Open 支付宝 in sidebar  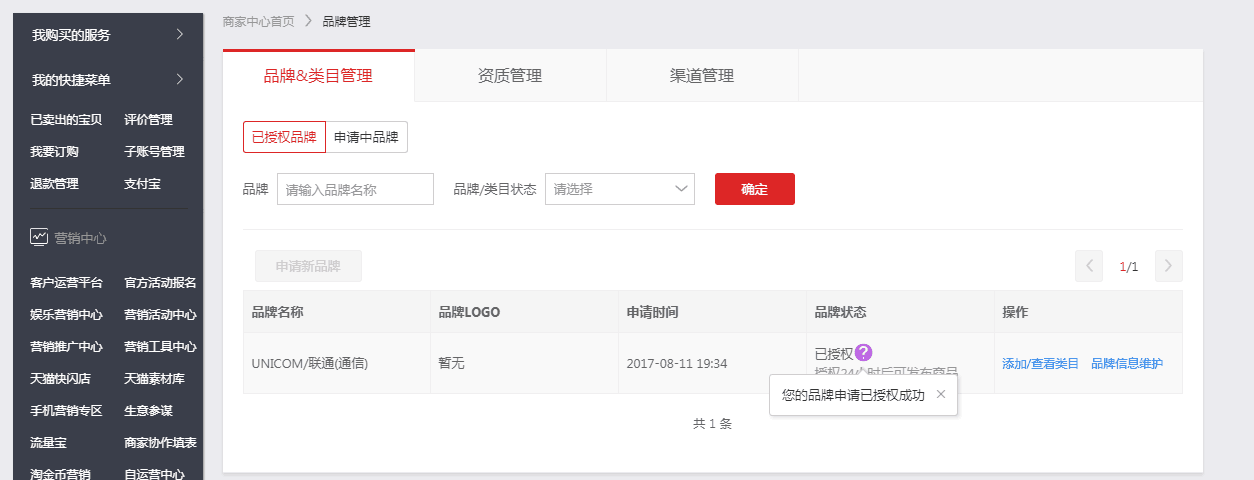(x=142, y=184)
